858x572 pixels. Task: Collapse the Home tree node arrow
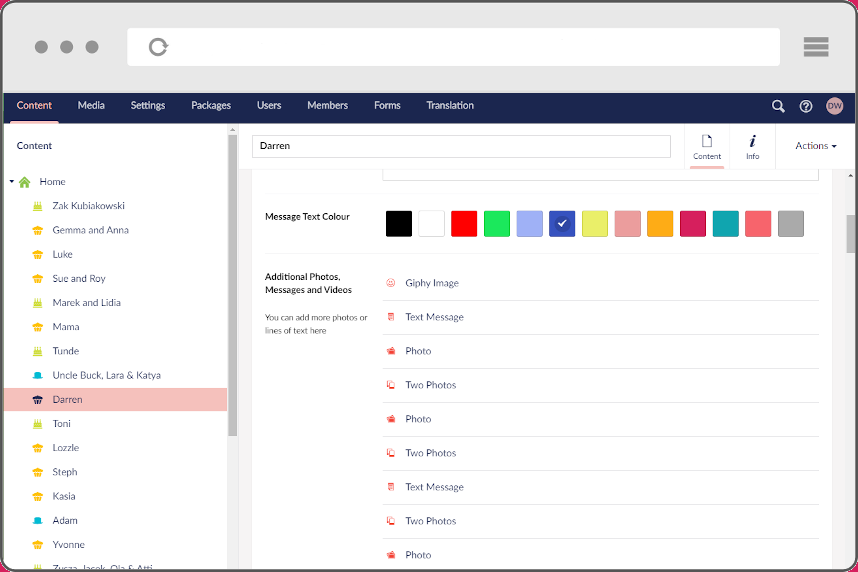click(x=12, y=182)
